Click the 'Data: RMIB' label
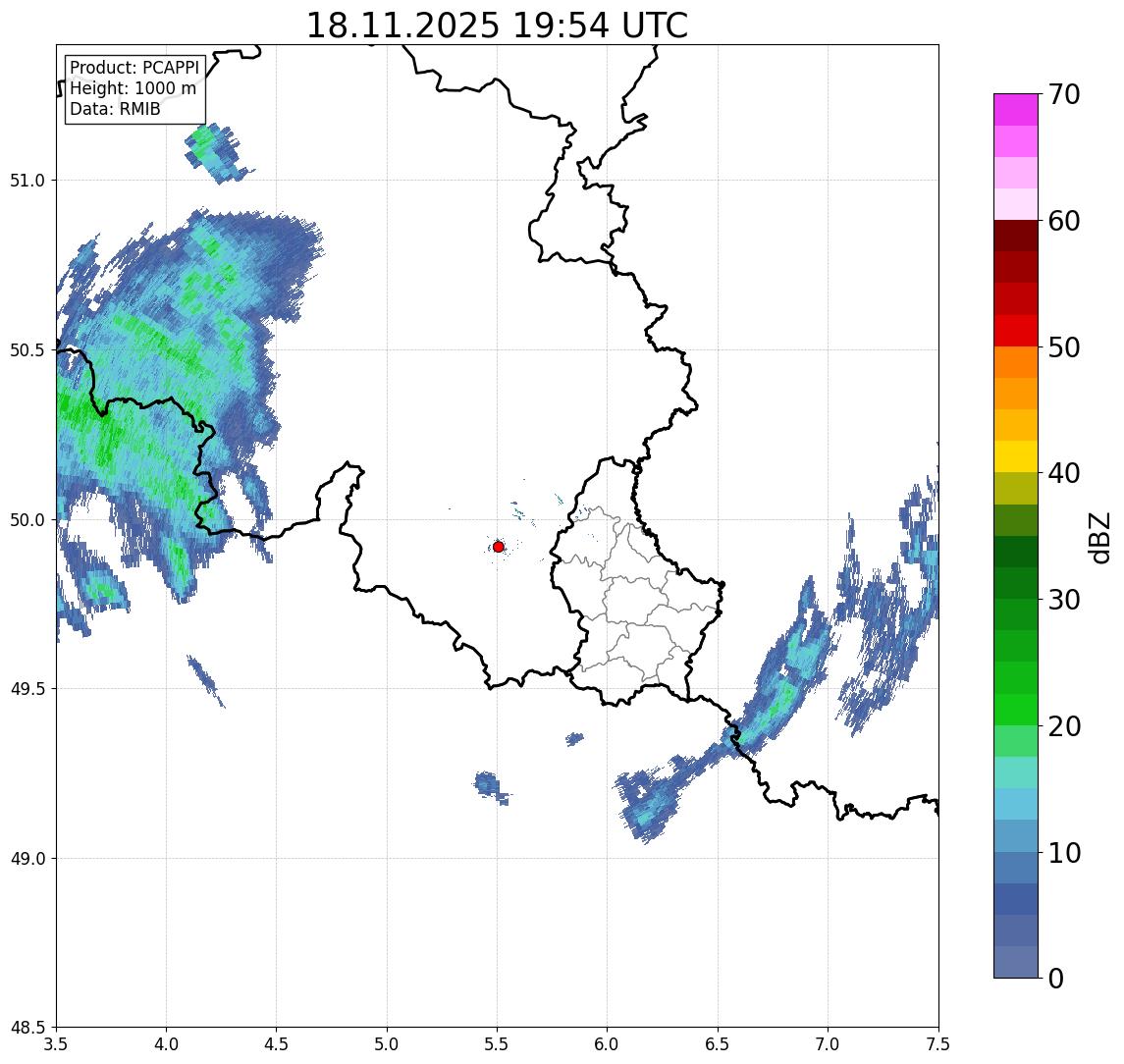The image size is (1124, 1064). 115,109
